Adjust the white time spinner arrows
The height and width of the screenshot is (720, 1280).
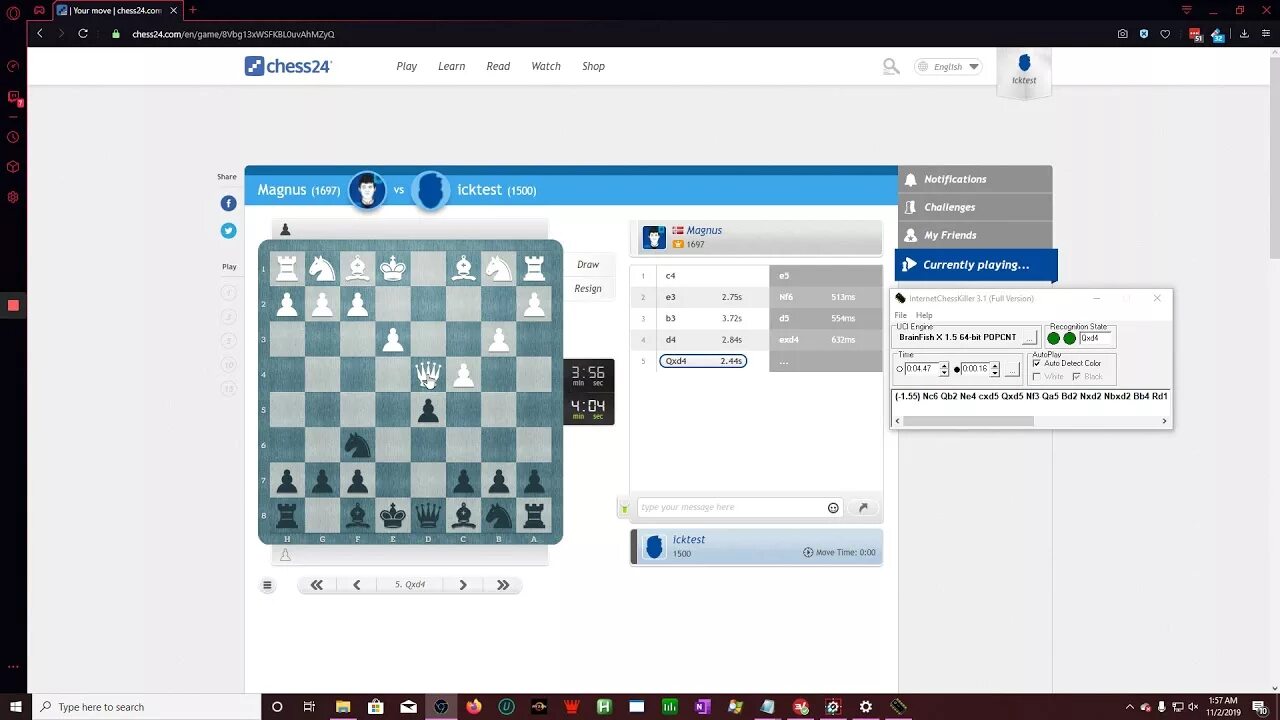[944, 369]
